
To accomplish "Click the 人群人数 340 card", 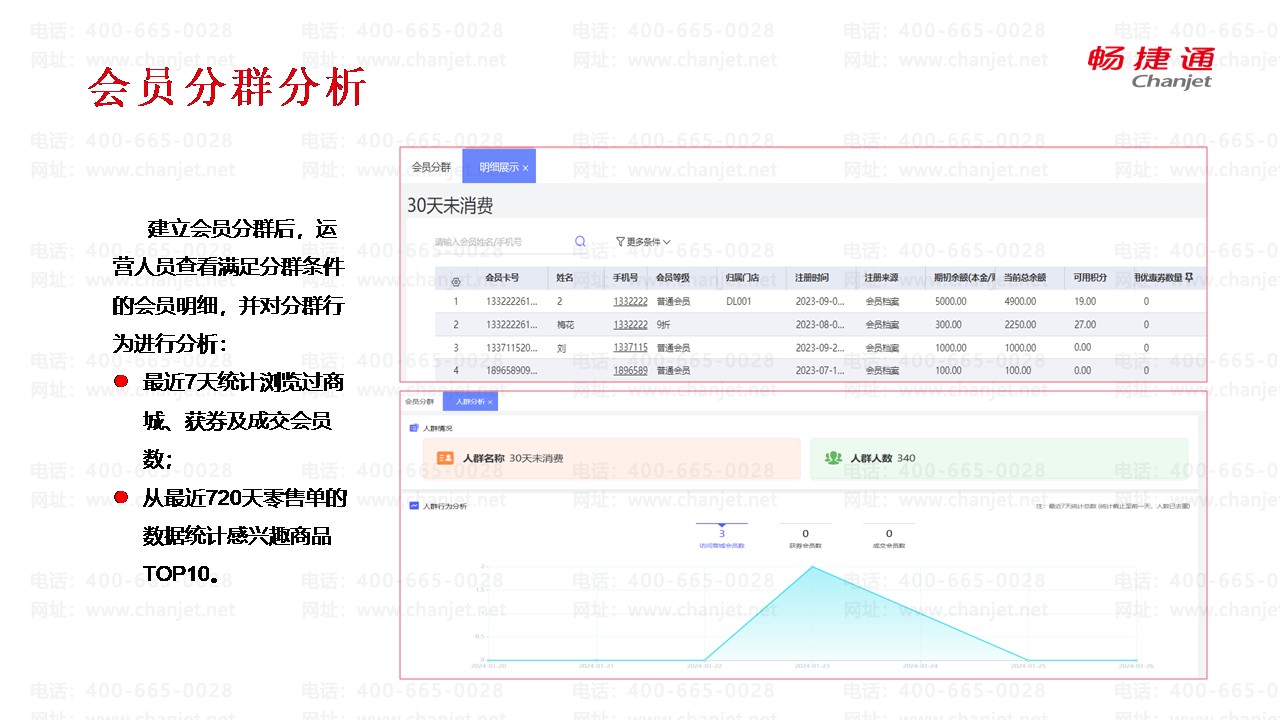I will pyautogui.click(x=998, y=458).
